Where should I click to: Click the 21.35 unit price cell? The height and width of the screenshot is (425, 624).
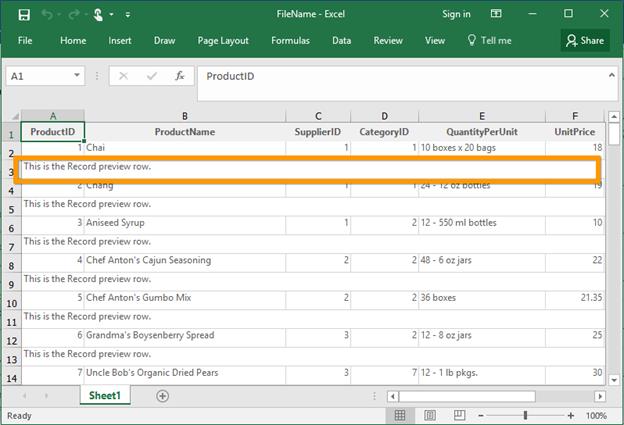(x=575, y=300)
